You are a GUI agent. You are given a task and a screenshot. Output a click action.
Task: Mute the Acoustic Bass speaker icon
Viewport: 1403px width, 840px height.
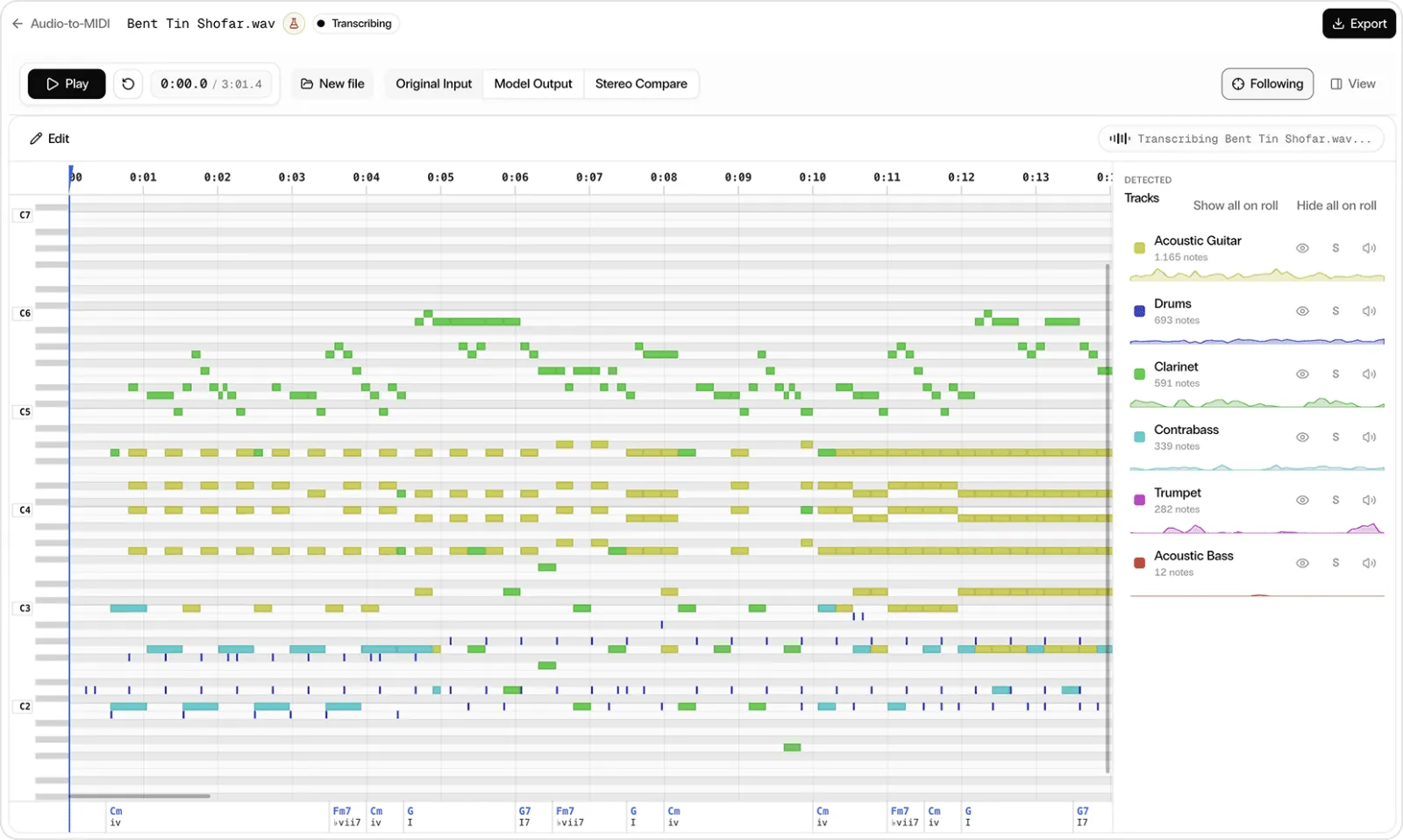tap(1369, 564)
